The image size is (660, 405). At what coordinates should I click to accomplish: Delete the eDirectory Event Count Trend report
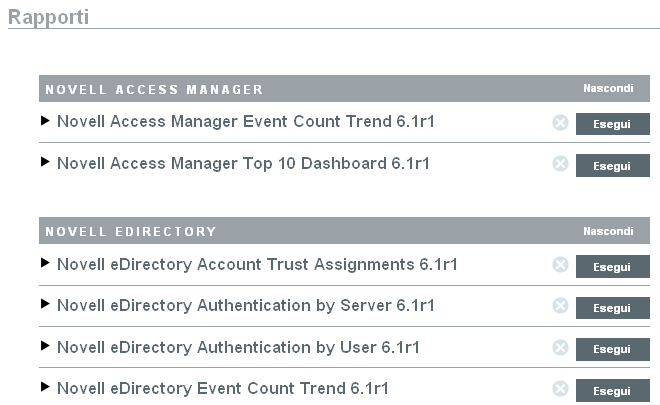560,389
